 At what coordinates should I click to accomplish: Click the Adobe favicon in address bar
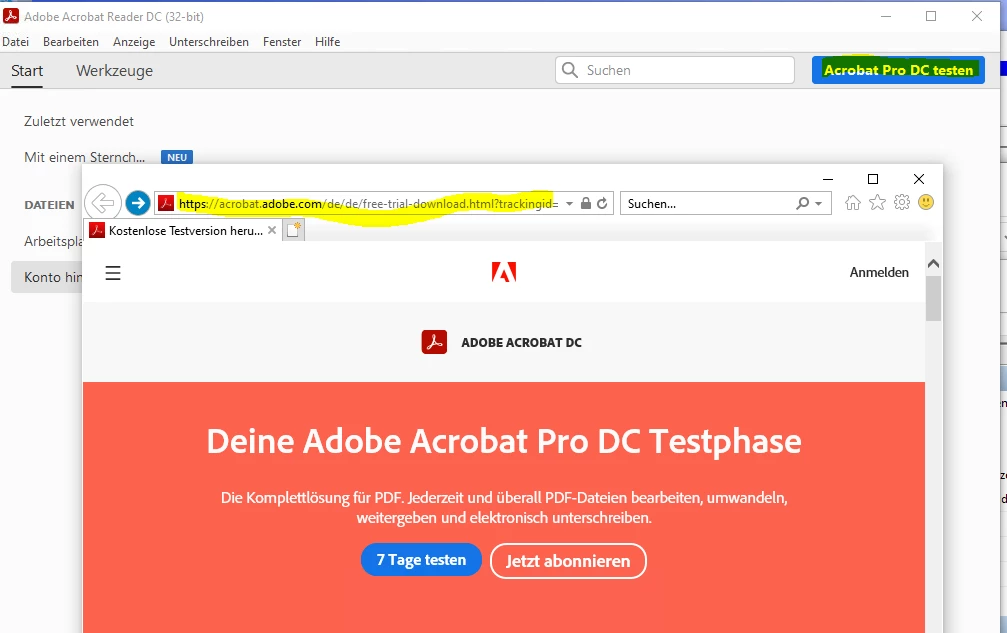(166, 203)
